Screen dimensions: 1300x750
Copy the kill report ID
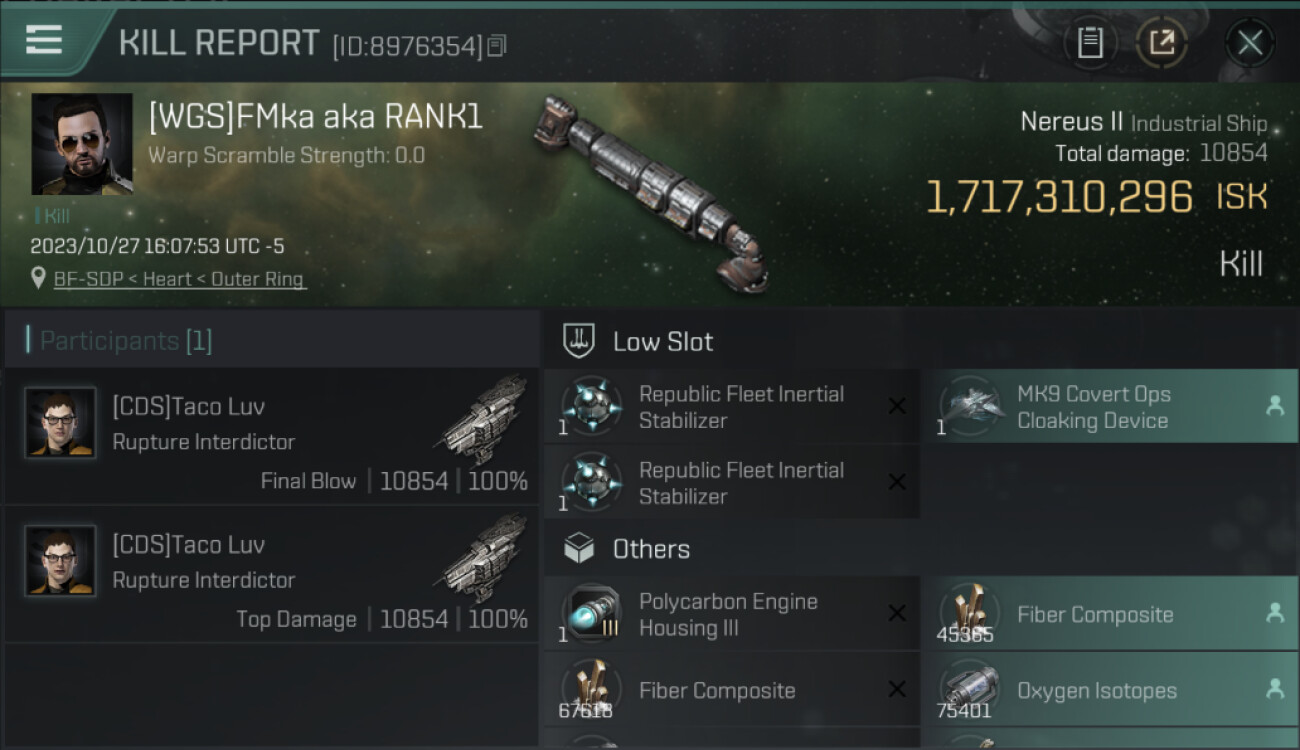coord(497,45)
